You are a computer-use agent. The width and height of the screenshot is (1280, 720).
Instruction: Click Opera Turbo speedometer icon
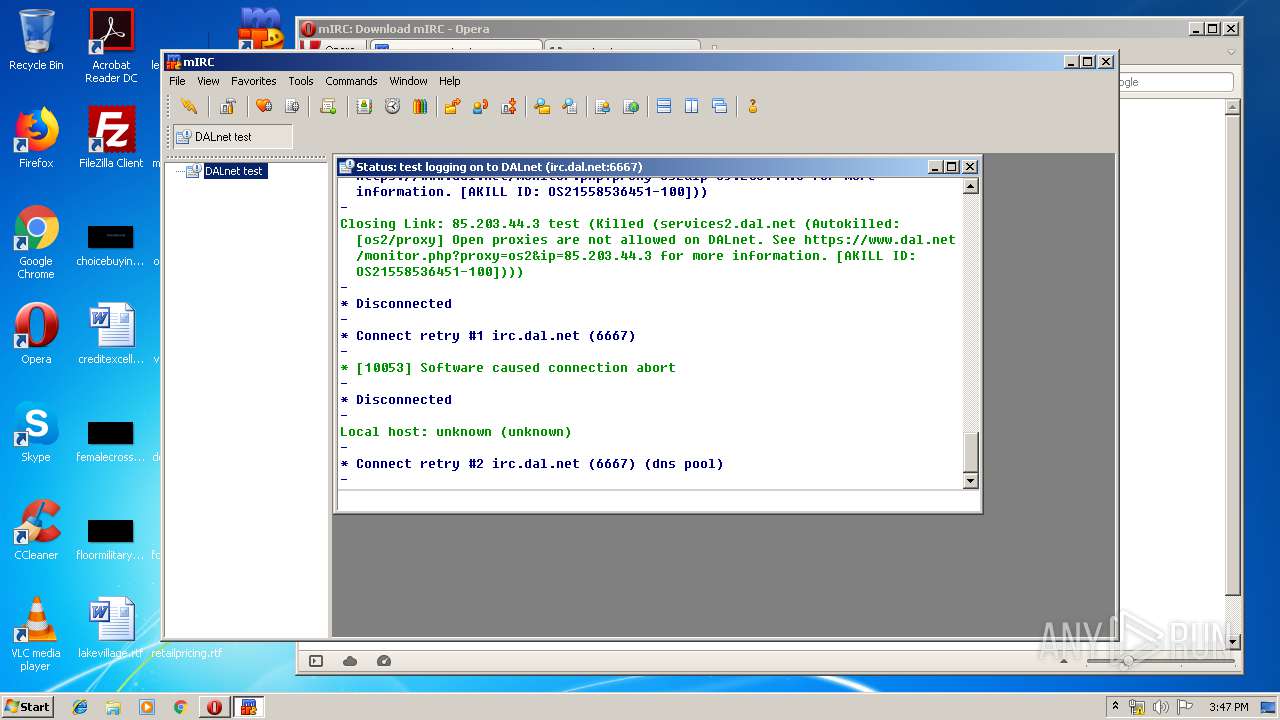point(384,661)
